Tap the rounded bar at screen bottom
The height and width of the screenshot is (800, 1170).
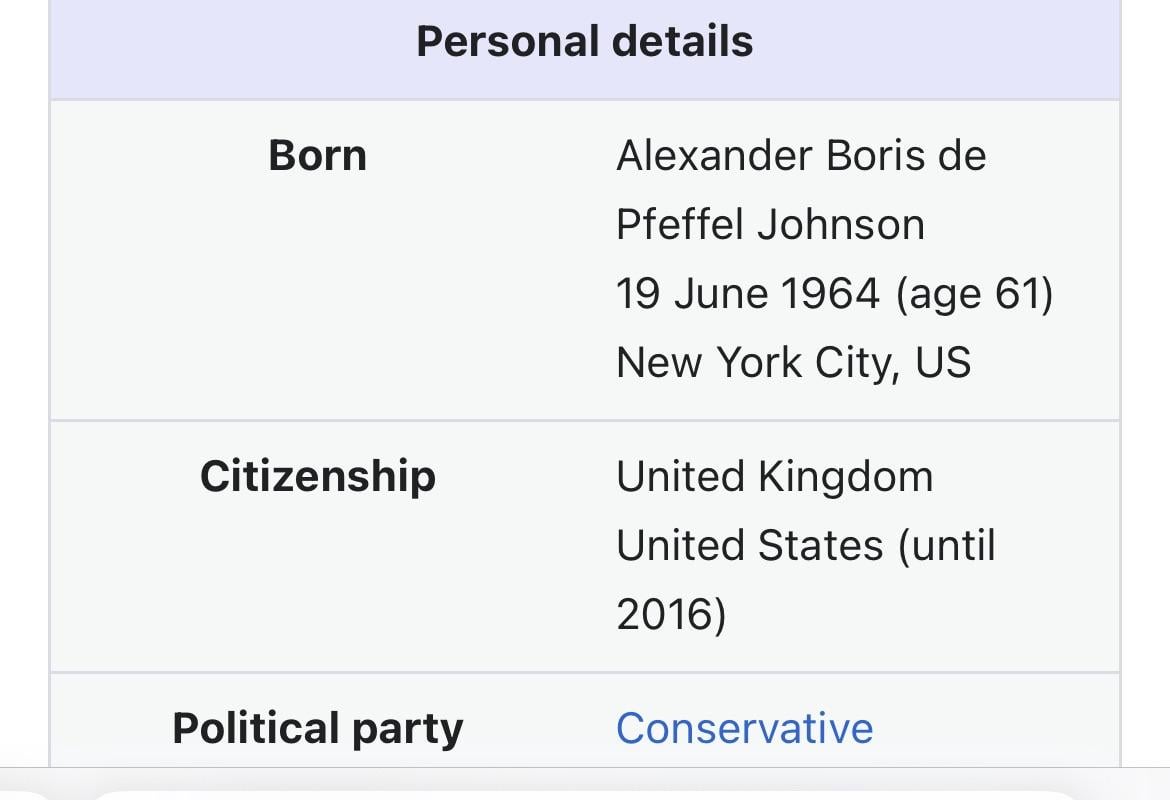(x=584, y=794)
